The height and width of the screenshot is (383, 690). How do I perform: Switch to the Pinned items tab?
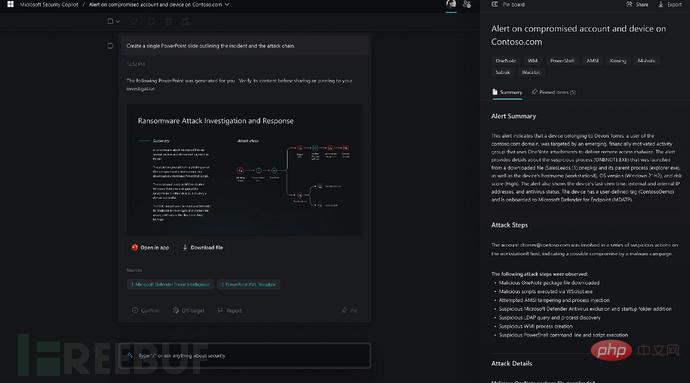554,92
